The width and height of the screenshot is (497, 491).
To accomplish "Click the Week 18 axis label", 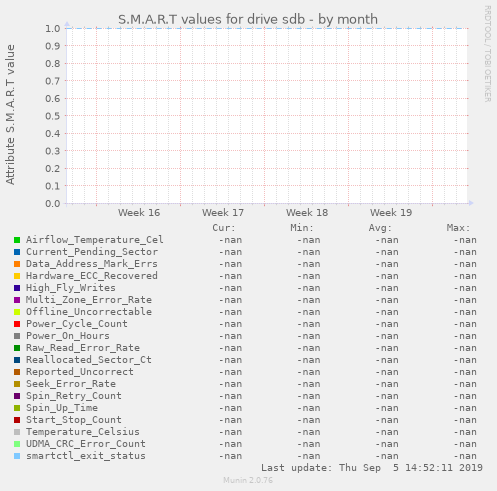I will (307, 212).
